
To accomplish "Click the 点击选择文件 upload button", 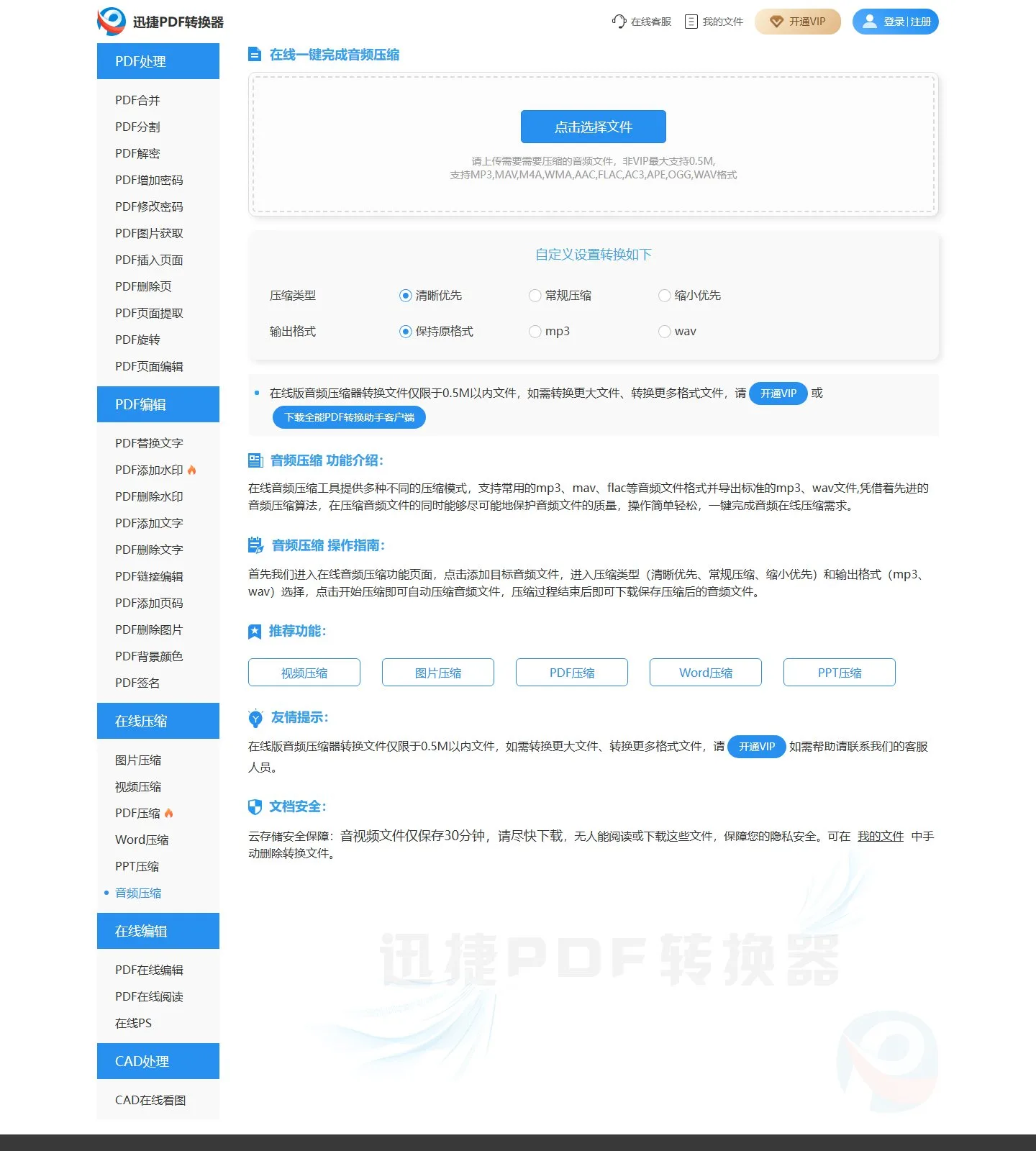I will (594, 127).
